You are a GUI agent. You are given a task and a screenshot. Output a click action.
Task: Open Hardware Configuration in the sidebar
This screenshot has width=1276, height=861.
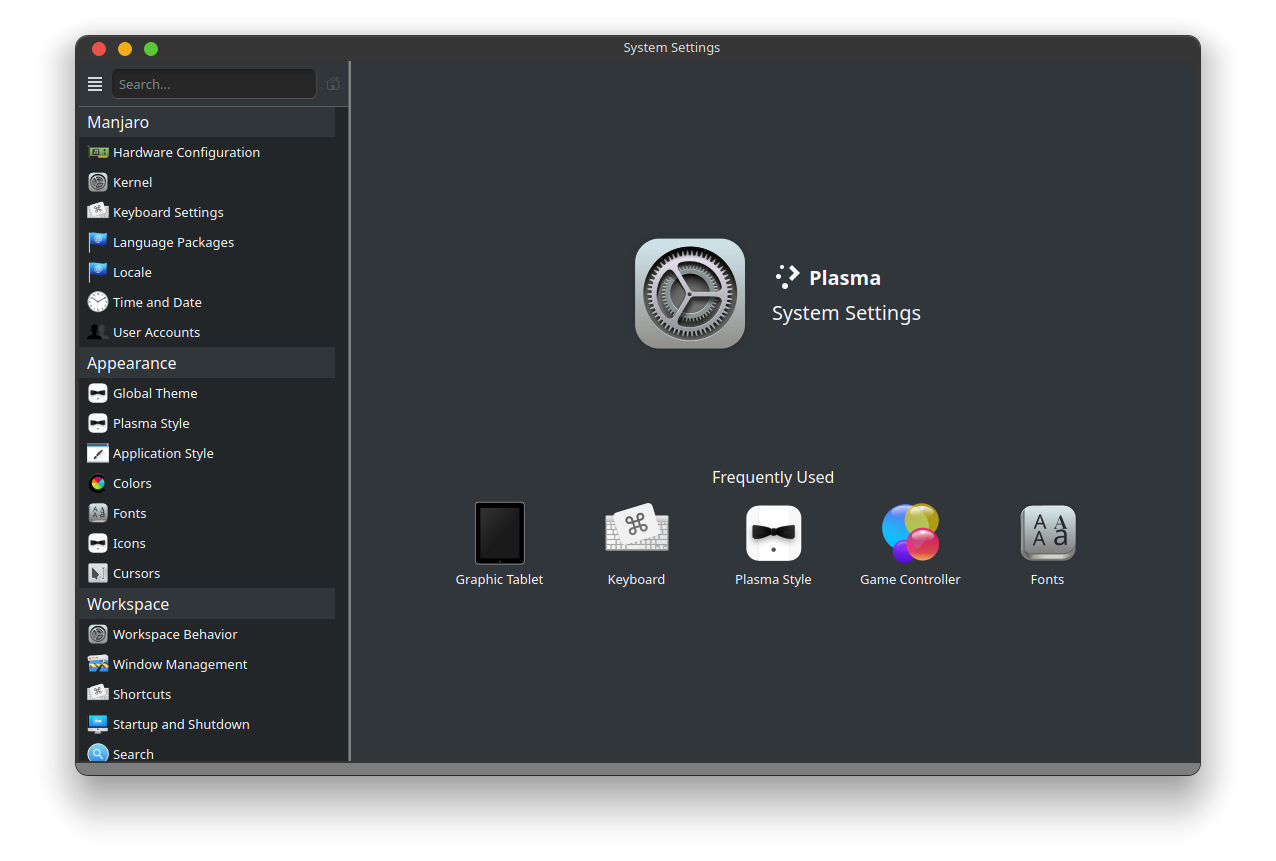207,152
